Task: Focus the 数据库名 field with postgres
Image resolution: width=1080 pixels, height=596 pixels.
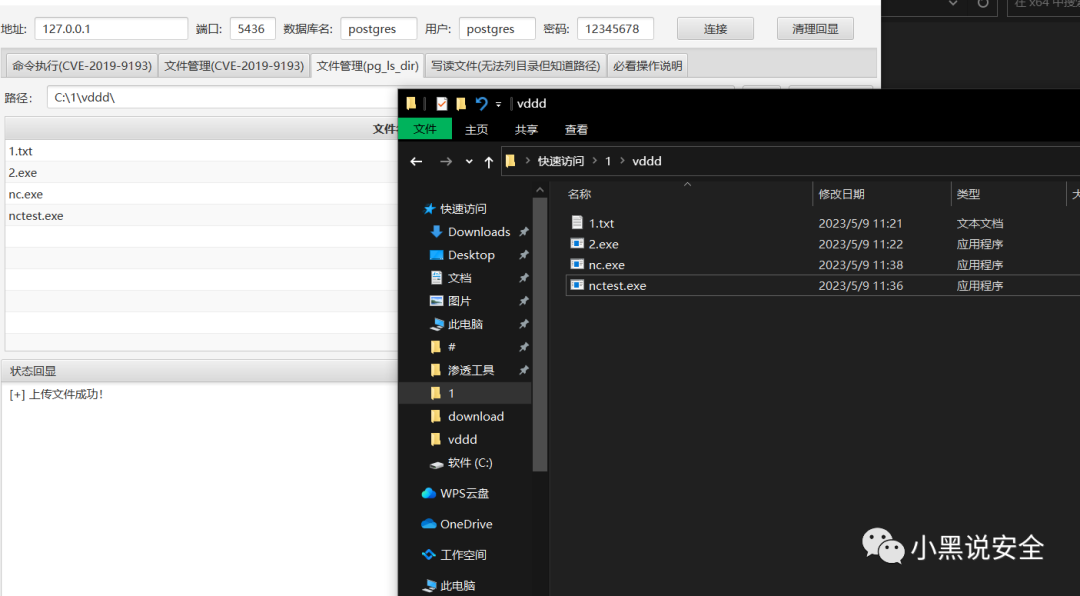Action: tap(378, 29)
